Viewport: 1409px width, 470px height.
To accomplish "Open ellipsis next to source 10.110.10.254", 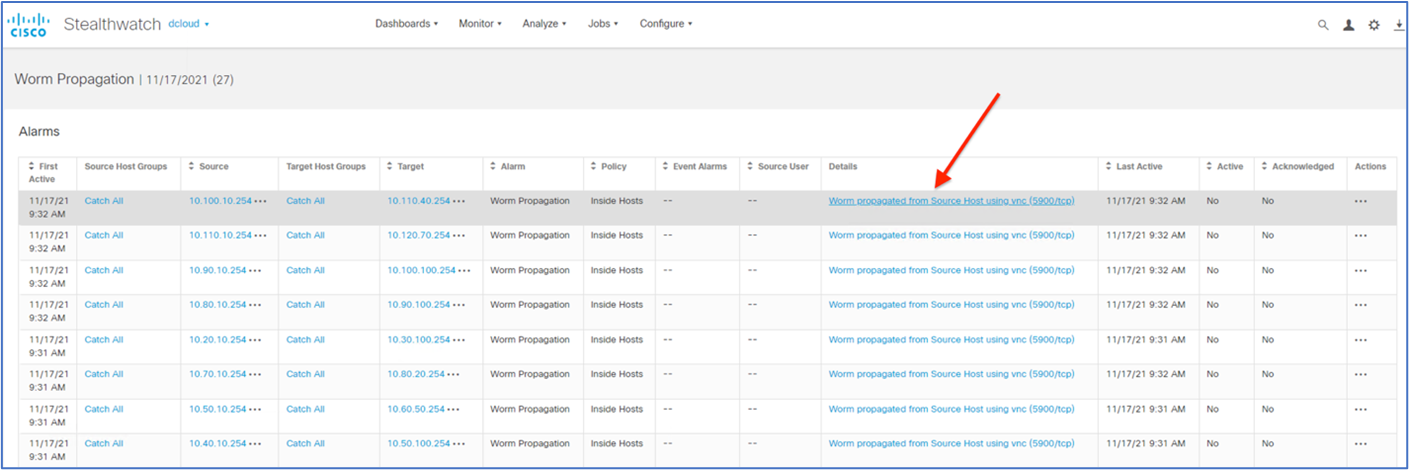I will [261, 236].
